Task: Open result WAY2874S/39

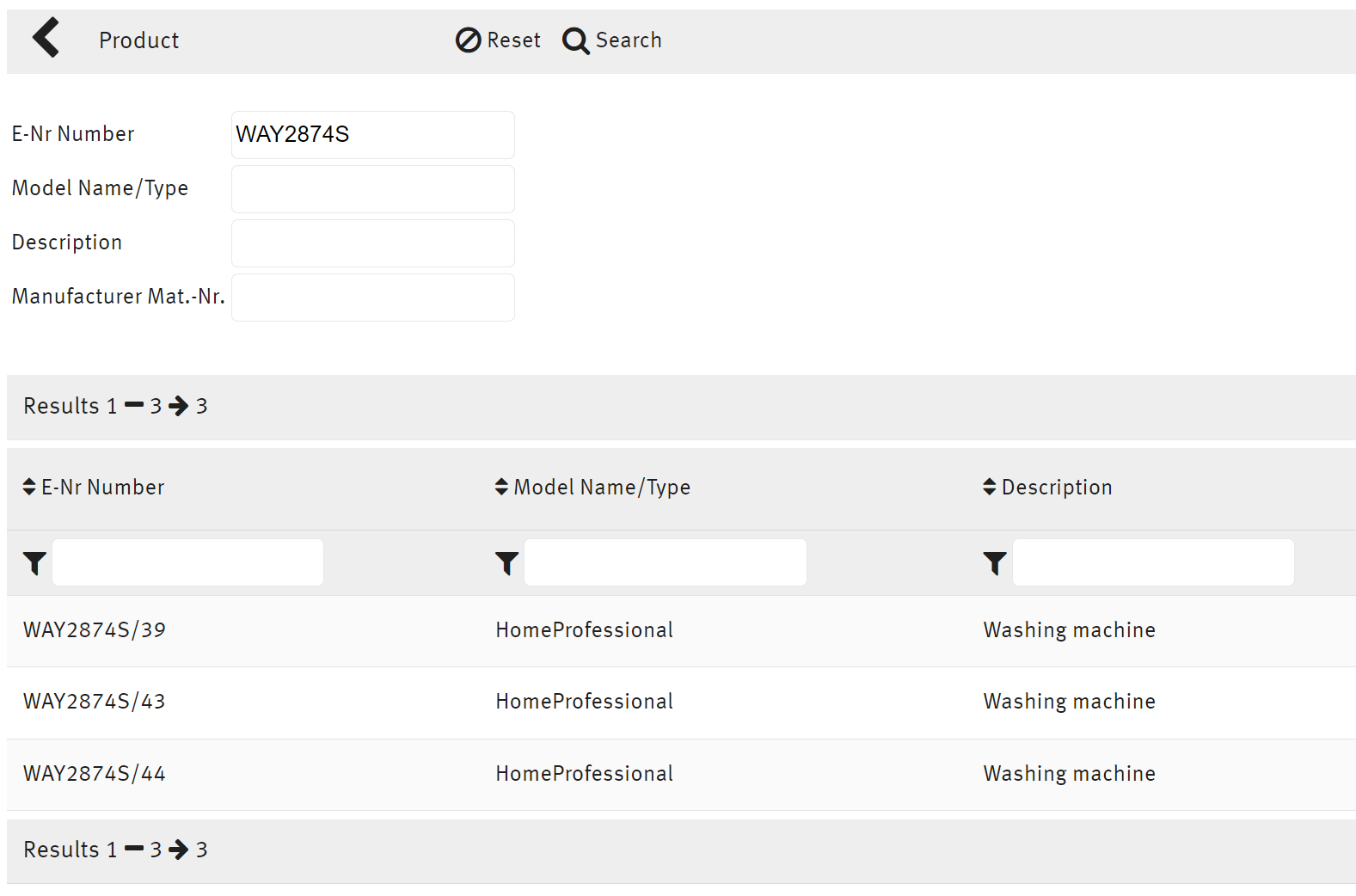Action: pyautogui.click(x=95, y=630)
